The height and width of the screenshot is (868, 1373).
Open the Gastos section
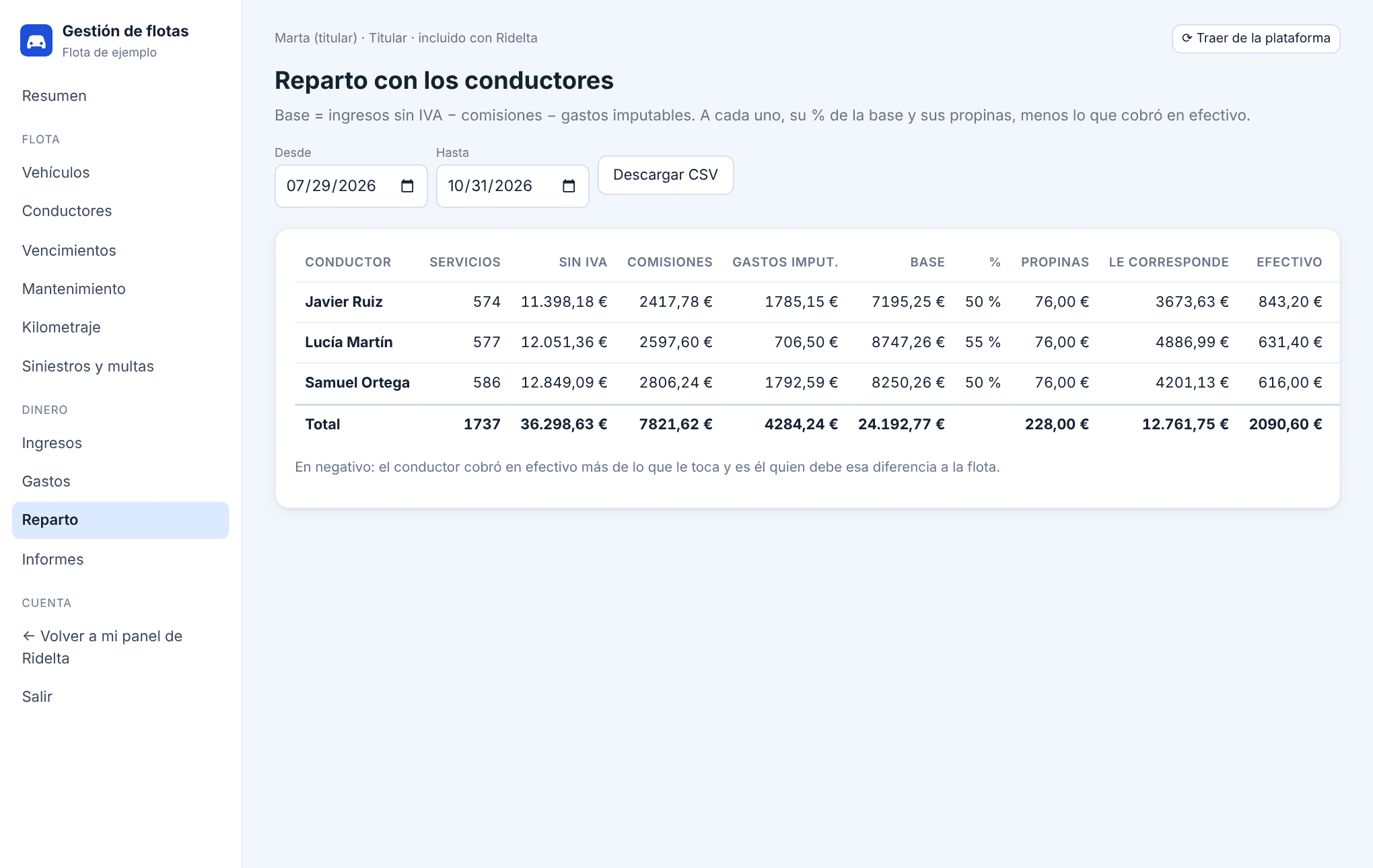click(46, 482)
